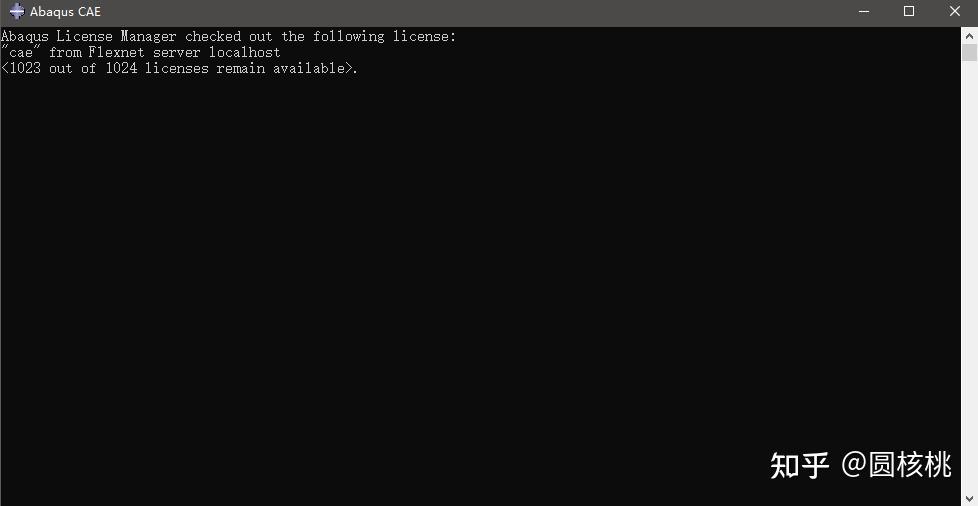Click the quoted word "cae" in console
978x506 pixels.
point(21,52)
